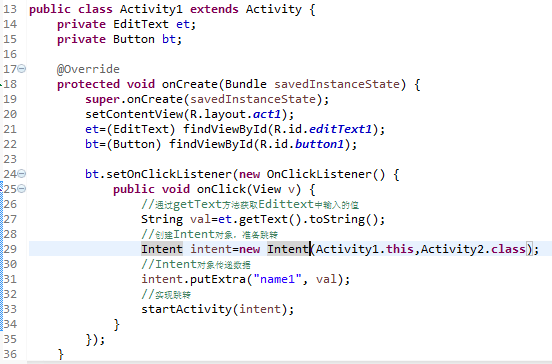
Task: Click setOnClickListener on line 24
Action: coord(169,174)
